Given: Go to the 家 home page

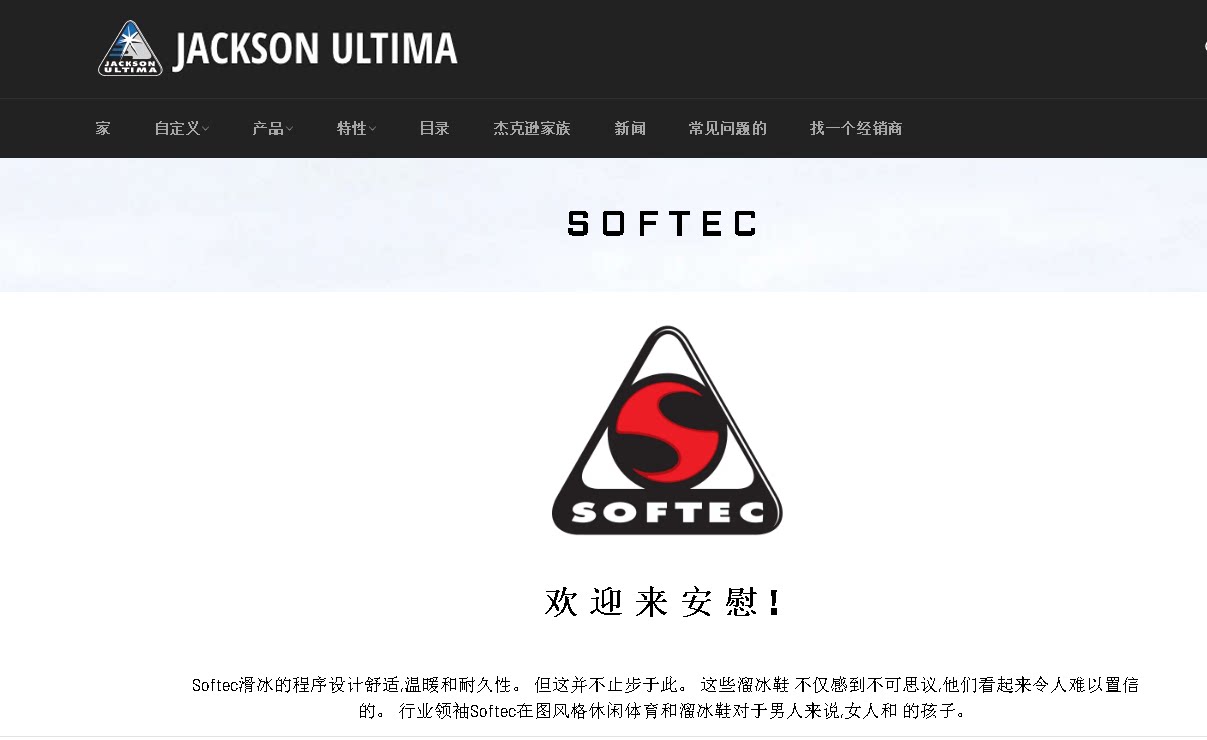Looking at the screenshot, I should (103, 128).
